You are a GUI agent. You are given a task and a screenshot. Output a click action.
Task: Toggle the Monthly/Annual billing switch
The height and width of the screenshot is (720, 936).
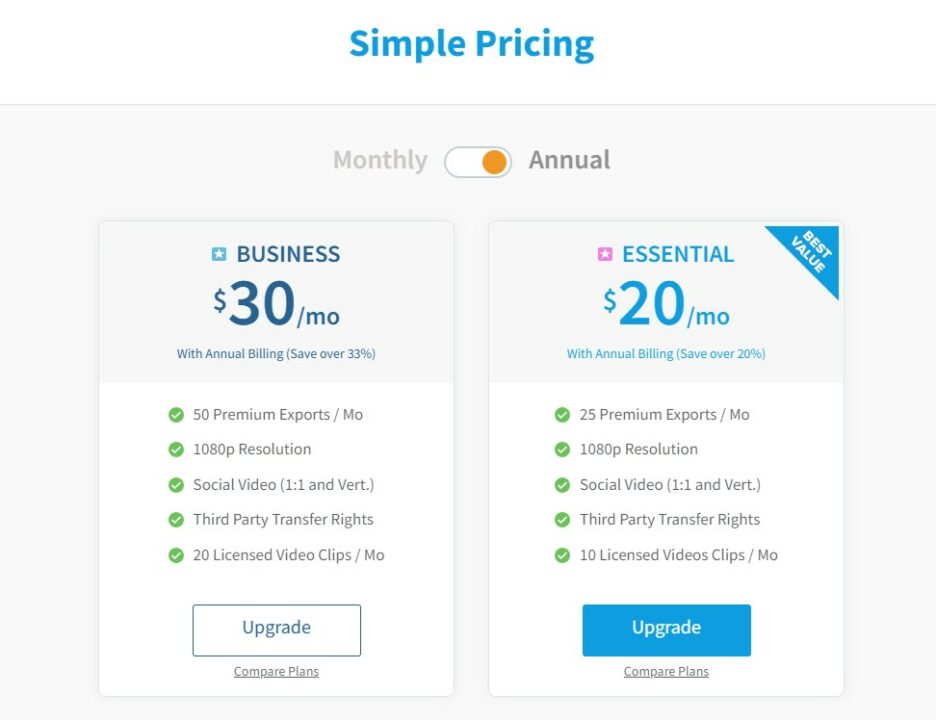[478, 161]
